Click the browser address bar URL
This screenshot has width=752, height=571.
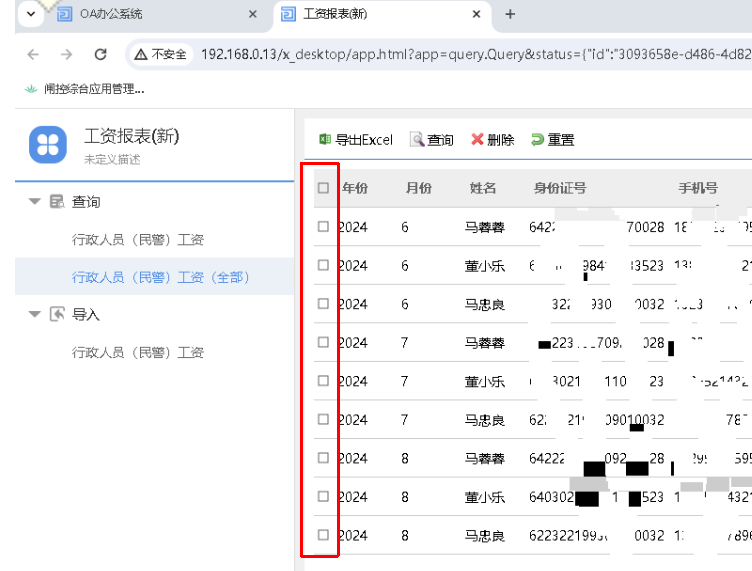point(475,54)
